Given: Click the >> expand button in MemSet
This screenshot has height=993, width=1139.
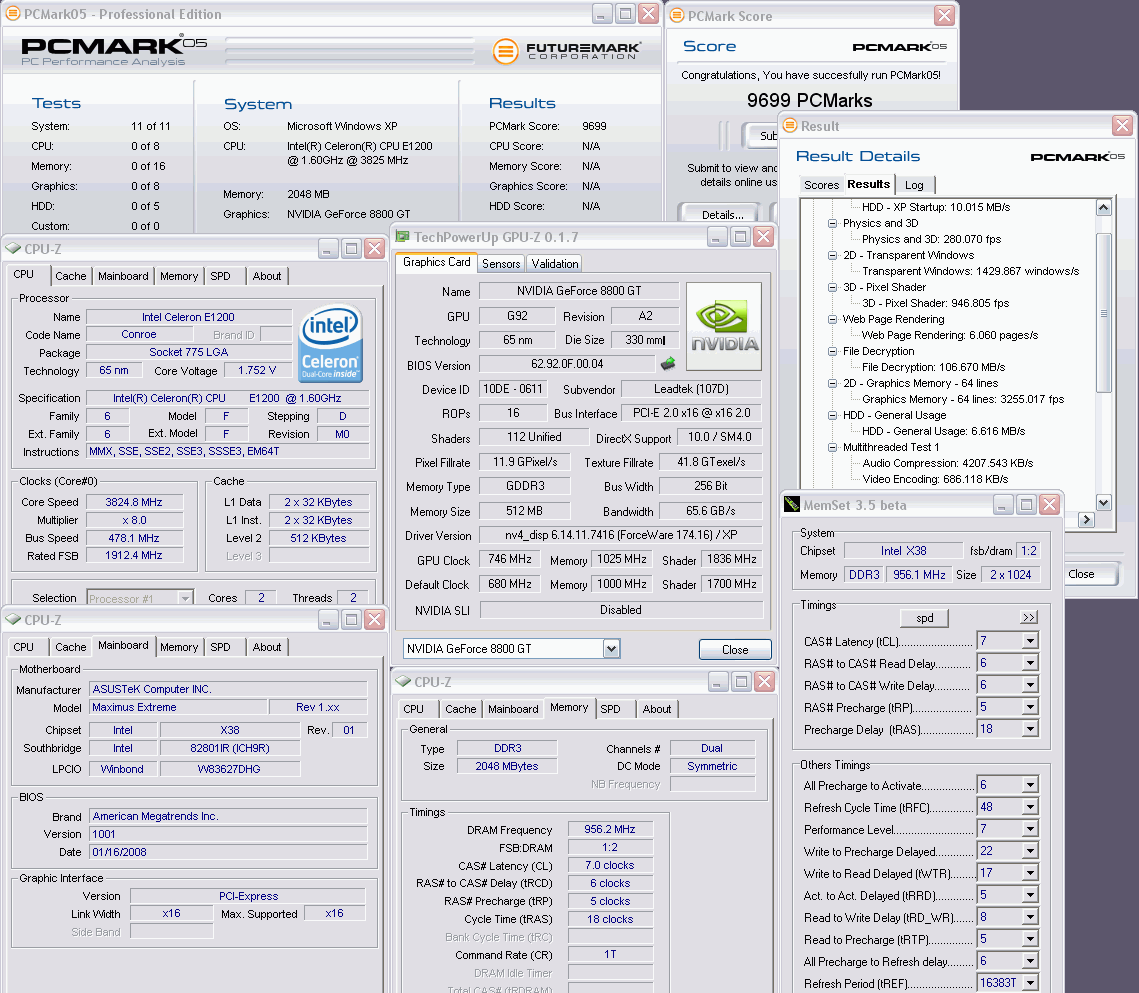Looking at the screenshot, I should pyautogui.click(x=1029, y=617).
